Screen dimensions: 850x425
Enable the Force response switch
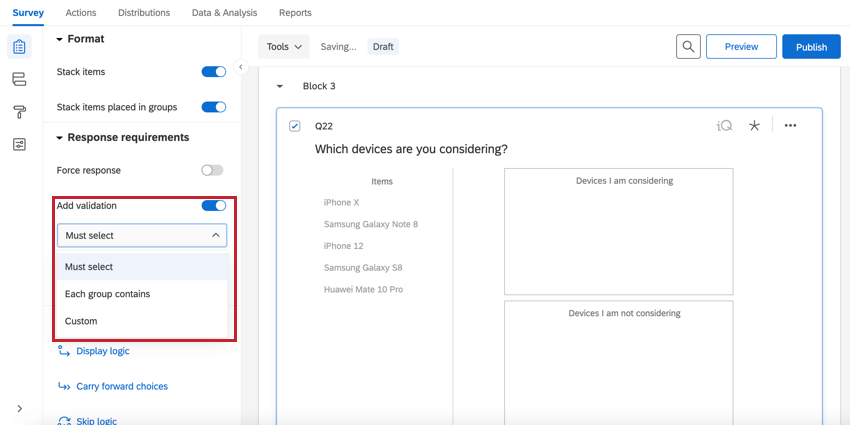[x=212, y=171]
